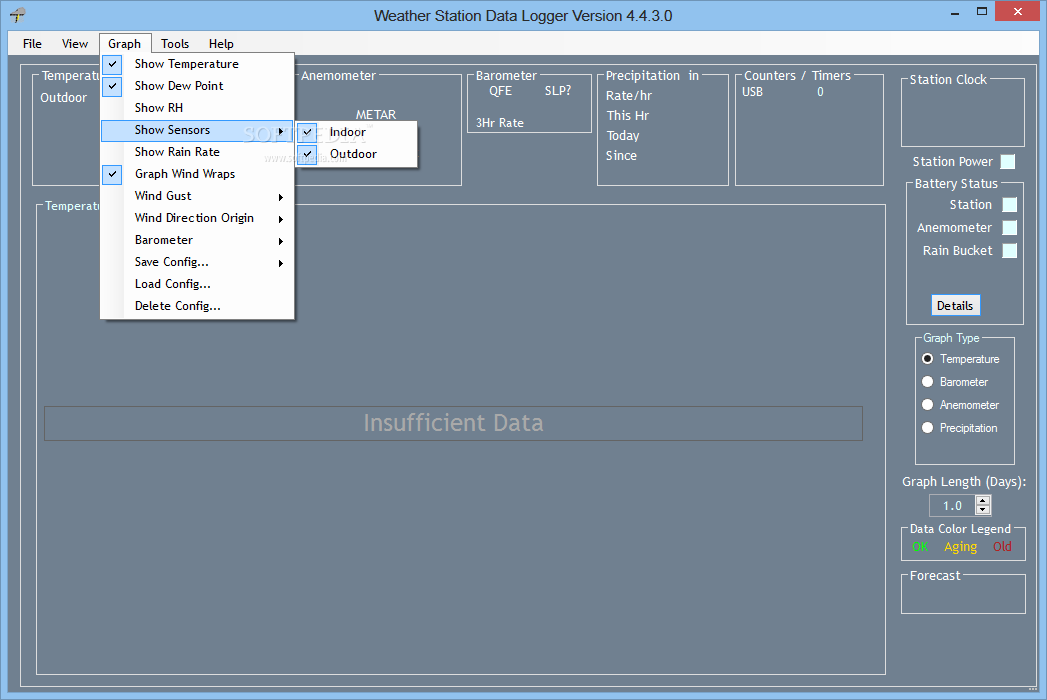Click the 3Hr Rate barometer label
The height and width of the screenshot is (700, 1047).
point(500,123)
